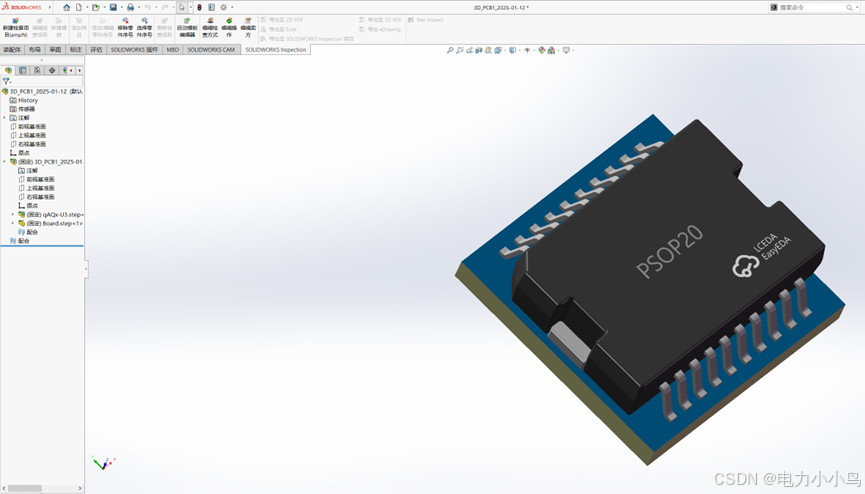Open the PropertyManager panel tab
The image size is (865, 494).
coord(23,71)
